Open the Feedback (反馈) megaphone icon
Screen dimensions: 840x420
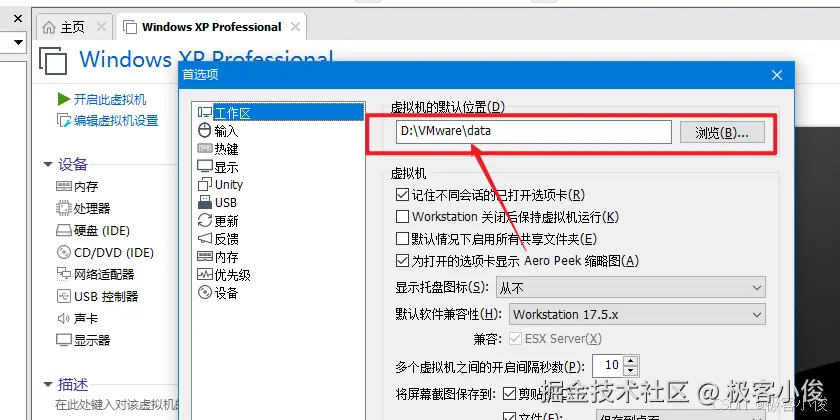point(205,238)
